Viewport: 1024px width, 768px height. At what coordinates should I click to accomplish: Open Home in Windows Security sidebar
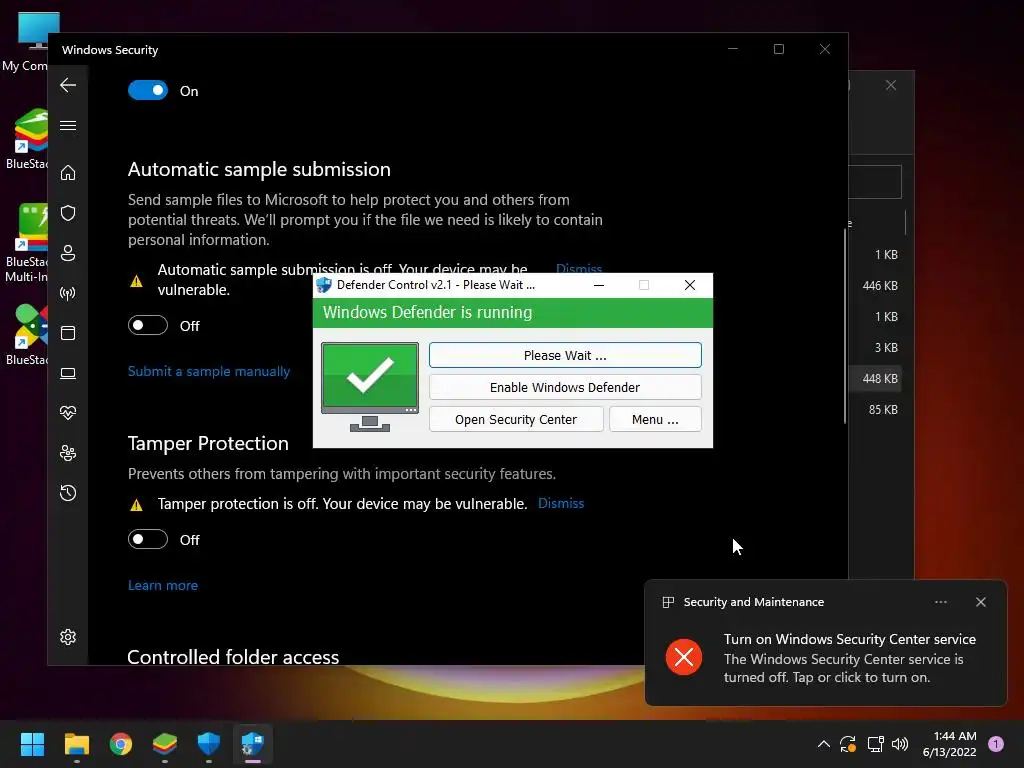(x=68, y=172)
